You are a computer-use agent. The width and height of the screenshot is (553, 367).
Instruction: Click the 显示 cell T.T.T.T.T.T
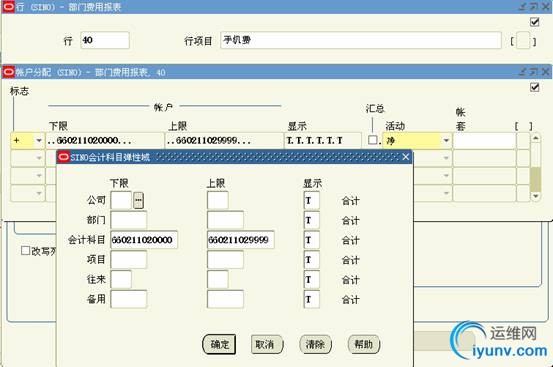tap(323, 140)
